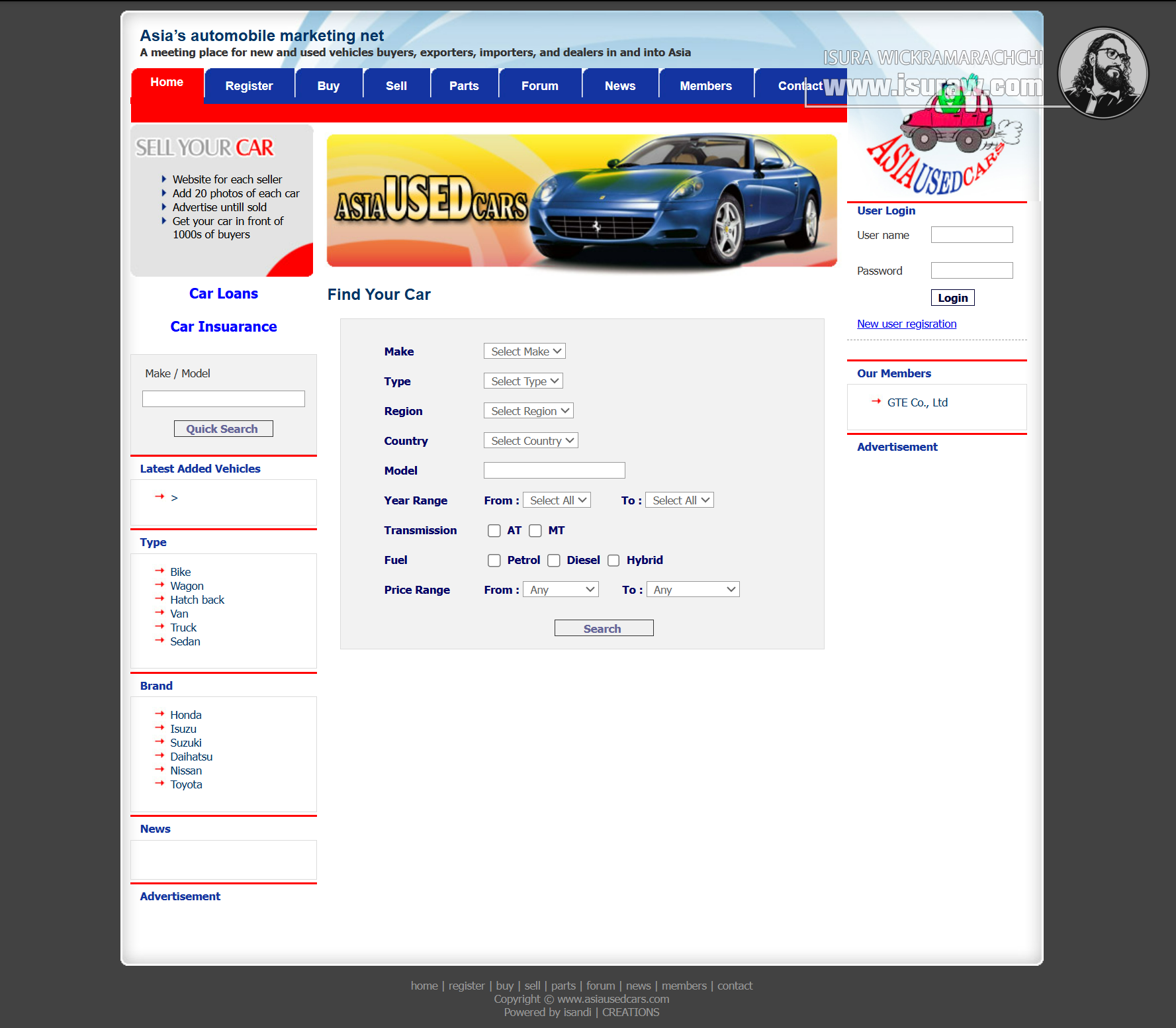This screenshot has width=1176, height=1028.
Task: Open the Car Insuarance link
Action: (224, 327)
